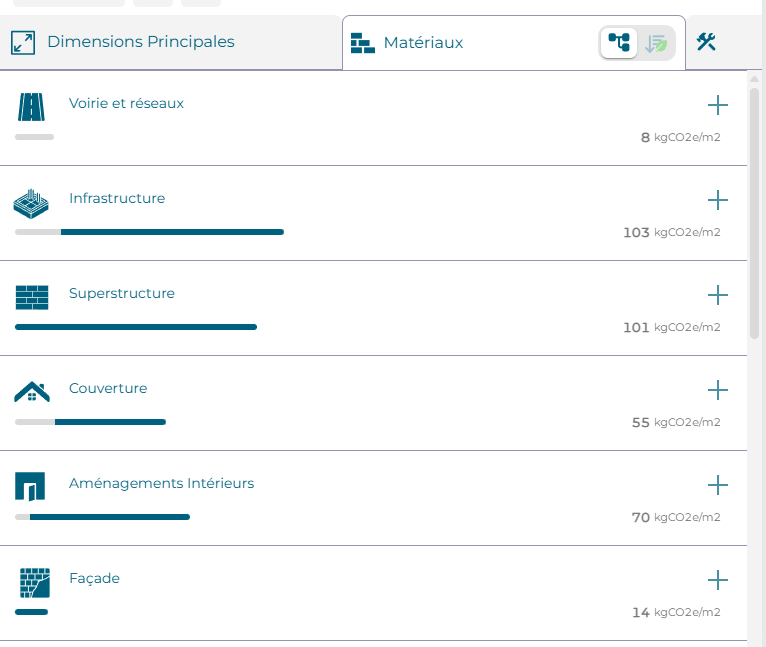This screenshot has width=766, height=647.
Task: Switch to sort by carbon impact toggle
Action: point(656,43)
